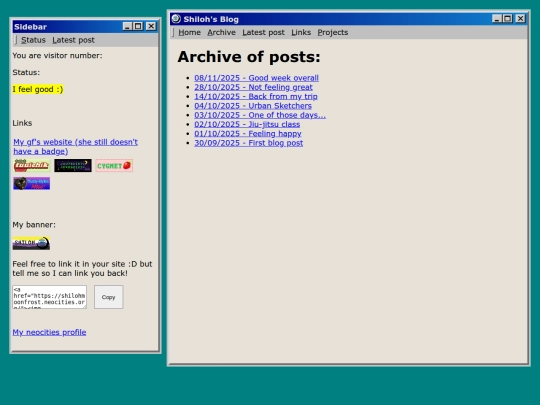This screenshot has width=540, height=405.
Task: Open the Projects menu item
Action: tap(333, 32)
